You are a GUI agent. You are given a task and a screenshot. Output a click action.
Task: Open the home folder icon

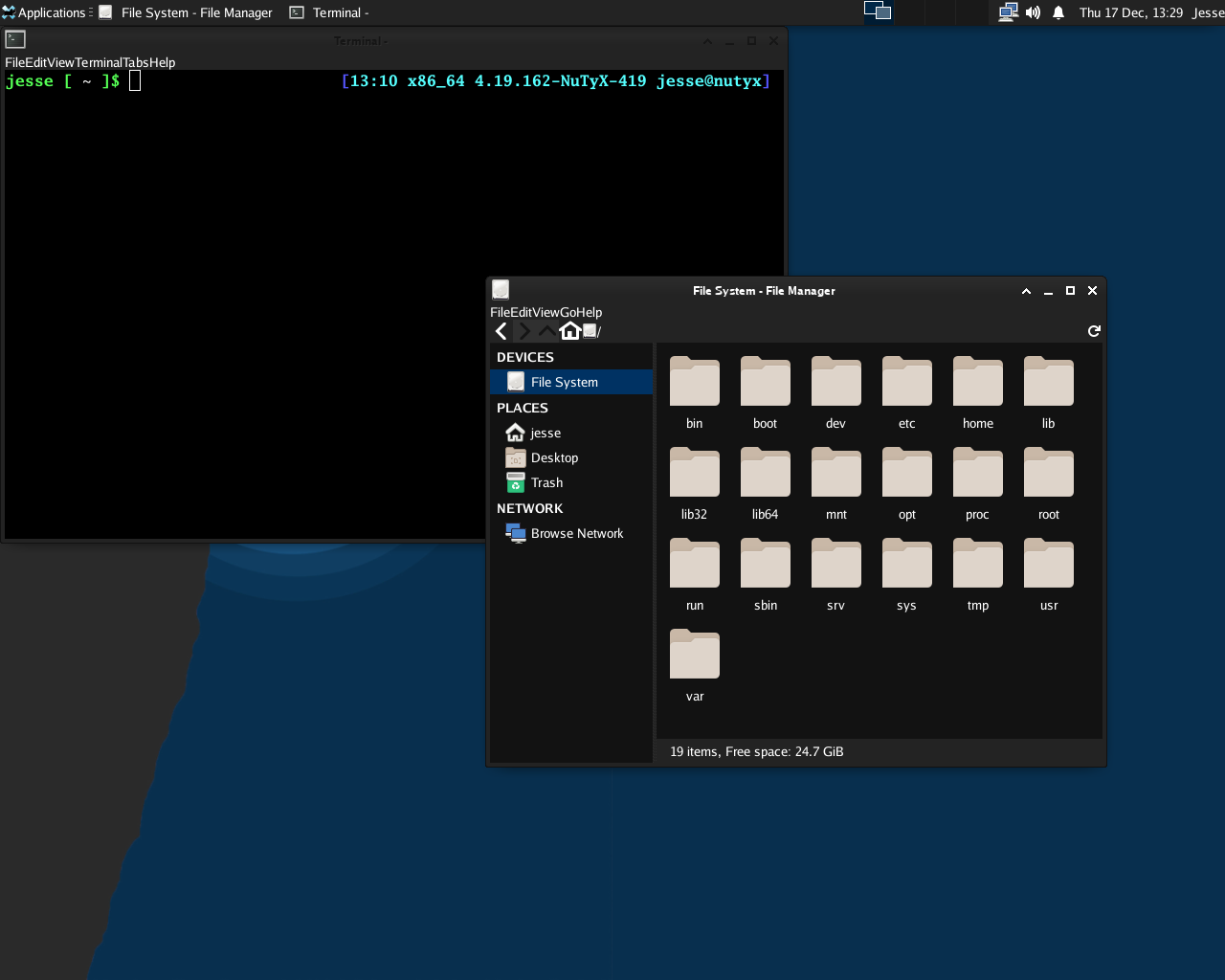(x=978, y=393)
